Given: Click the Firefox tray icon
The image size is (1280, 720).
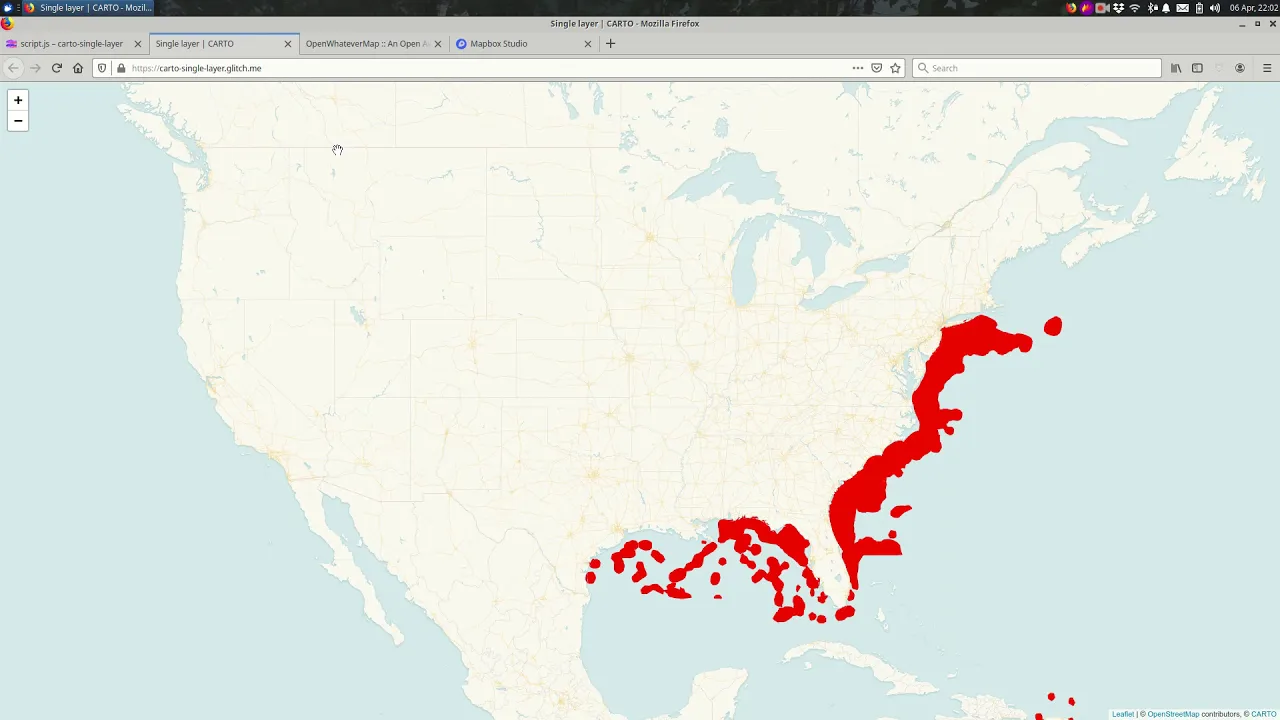Looking at the screenshot, I should point(1071,8).
